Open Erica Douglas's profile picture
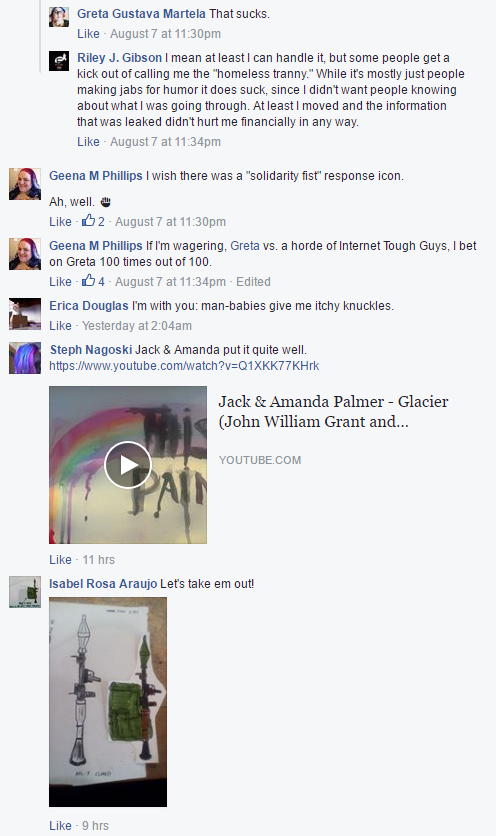 click(25, 314)
